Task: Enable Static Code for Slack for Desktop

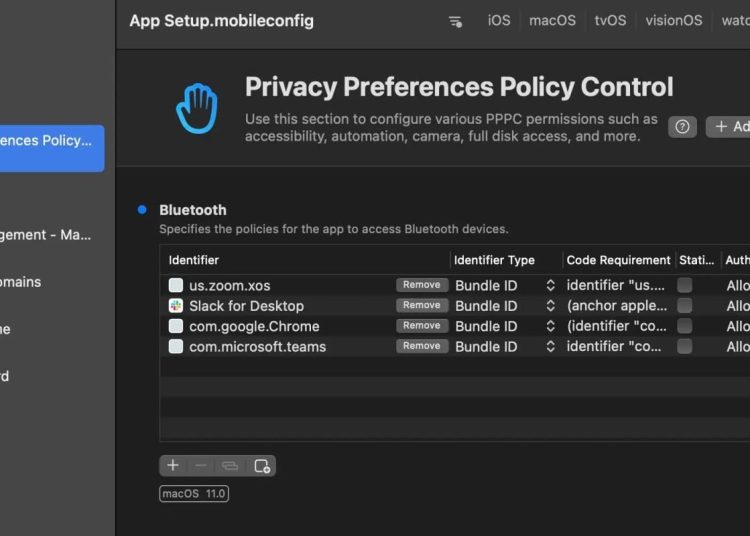Action: (x=684, y=306)
